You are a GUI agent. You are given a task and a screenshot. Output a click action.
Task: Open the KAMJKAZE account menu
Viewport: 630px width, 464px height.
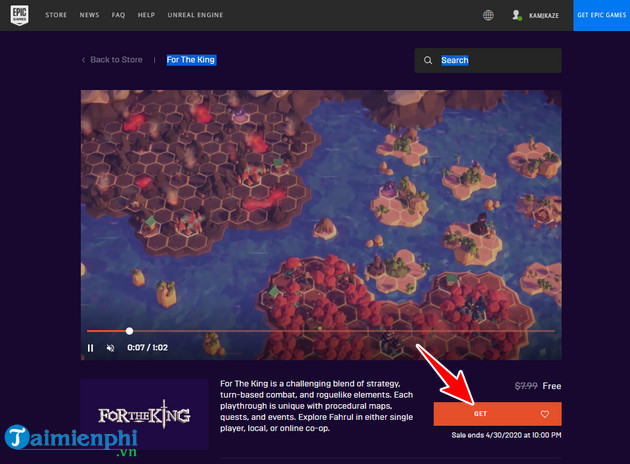tap(544, 15)
